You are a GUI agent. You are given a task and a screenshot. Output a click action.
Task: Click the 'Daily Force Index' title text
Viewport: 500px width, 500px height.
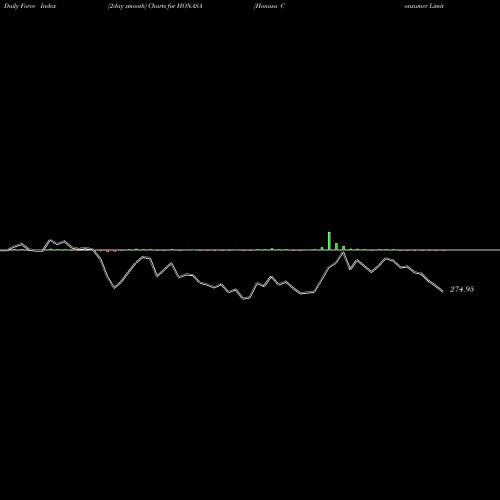30,6
